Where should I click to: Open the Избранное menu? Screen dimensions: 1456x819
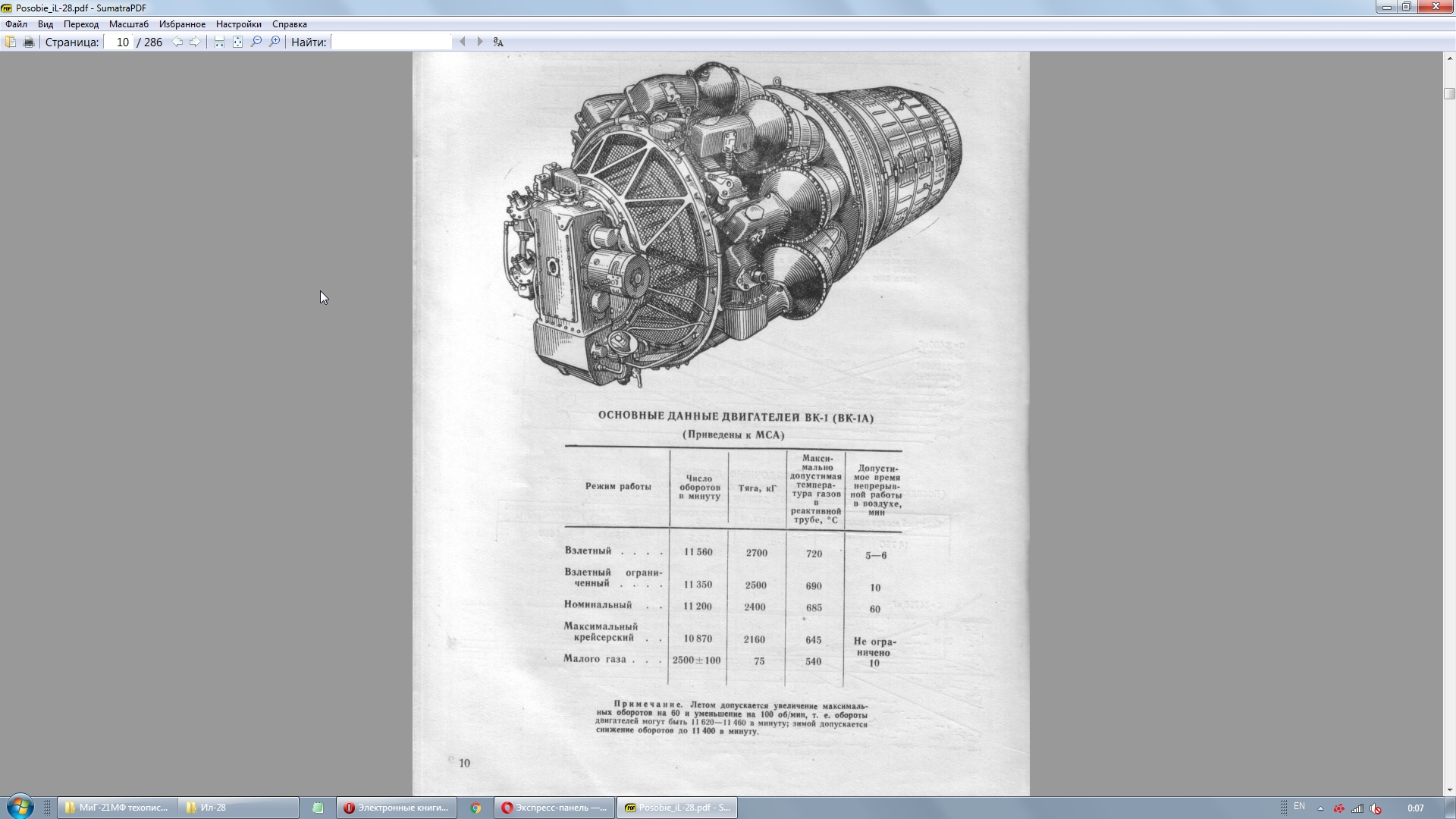pos(182,24)
